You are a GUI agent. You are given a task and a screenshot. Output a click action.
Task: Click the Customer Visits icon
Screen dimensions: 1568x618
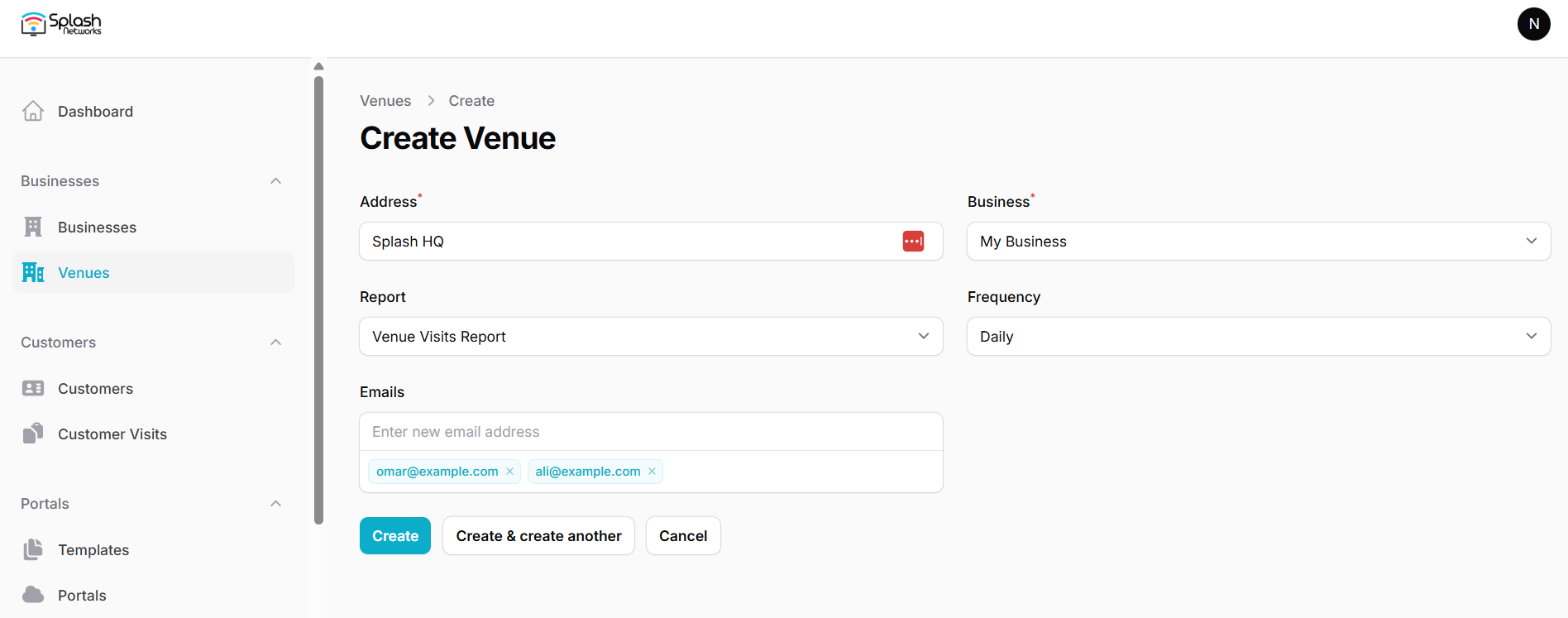[x=33, y=434]
